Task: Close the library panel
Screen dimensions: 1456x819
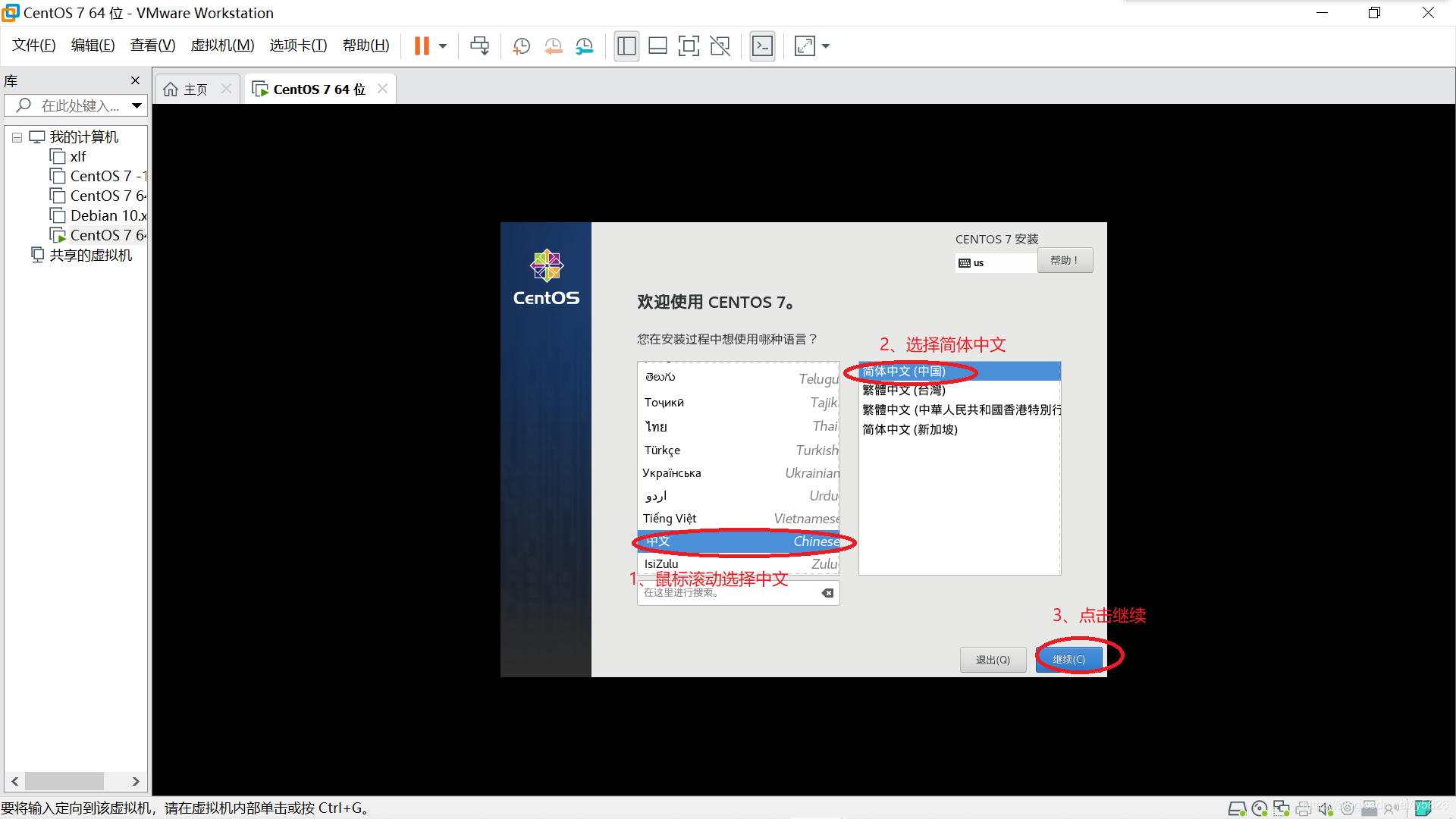Action: pos(135,80)
